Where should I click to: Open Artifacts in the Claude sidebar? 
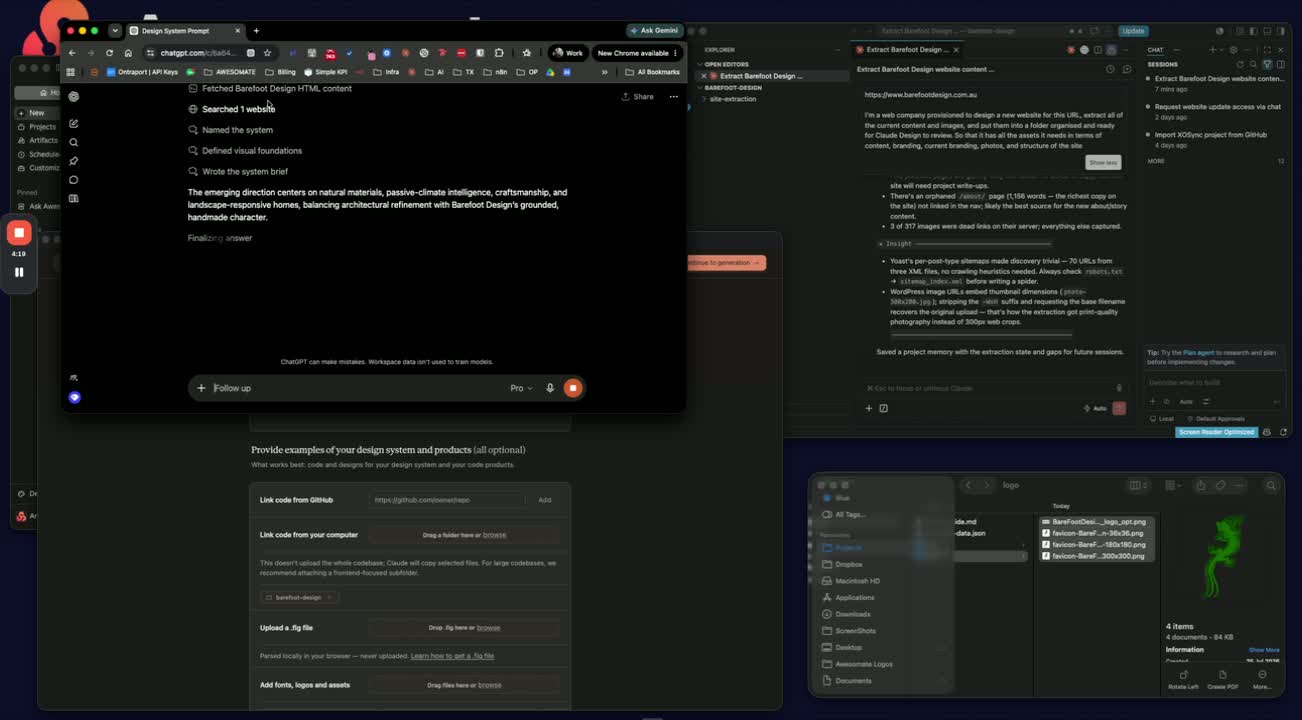coord(43,141)
